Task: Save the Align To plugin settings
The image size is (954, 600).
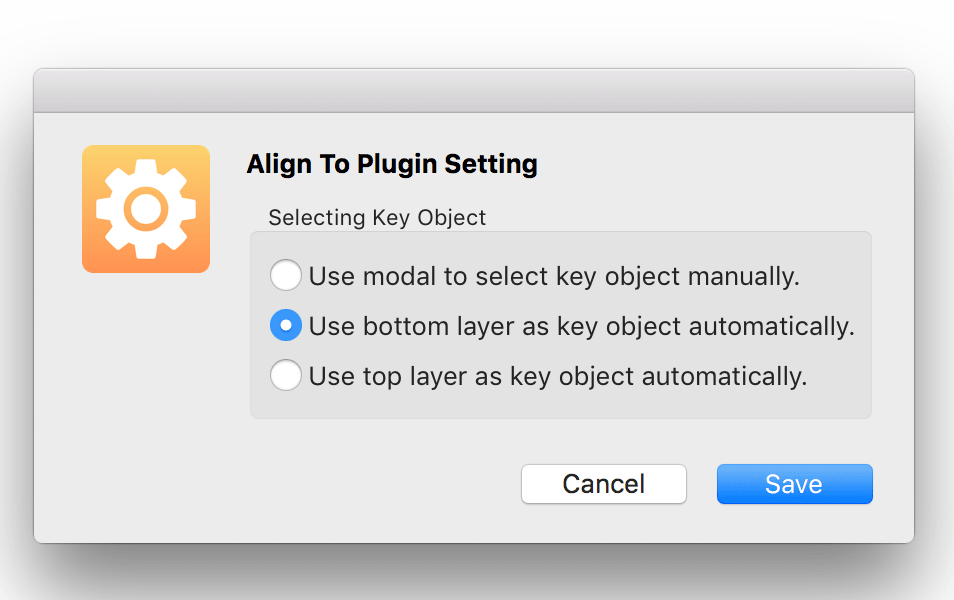Action: [794, 484]
